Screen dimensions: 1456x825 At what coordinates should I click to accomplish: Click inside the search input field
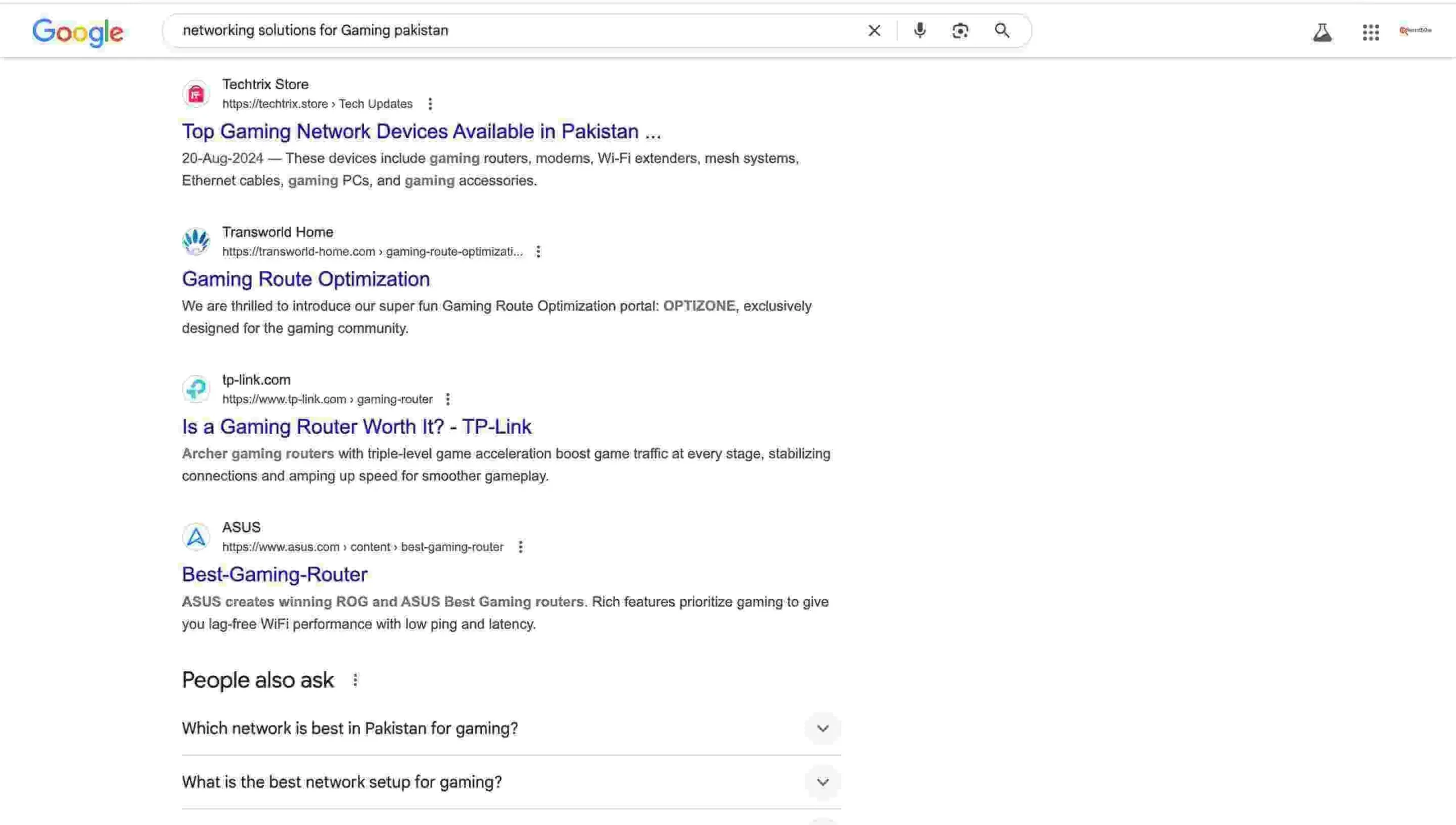(512, 30)
